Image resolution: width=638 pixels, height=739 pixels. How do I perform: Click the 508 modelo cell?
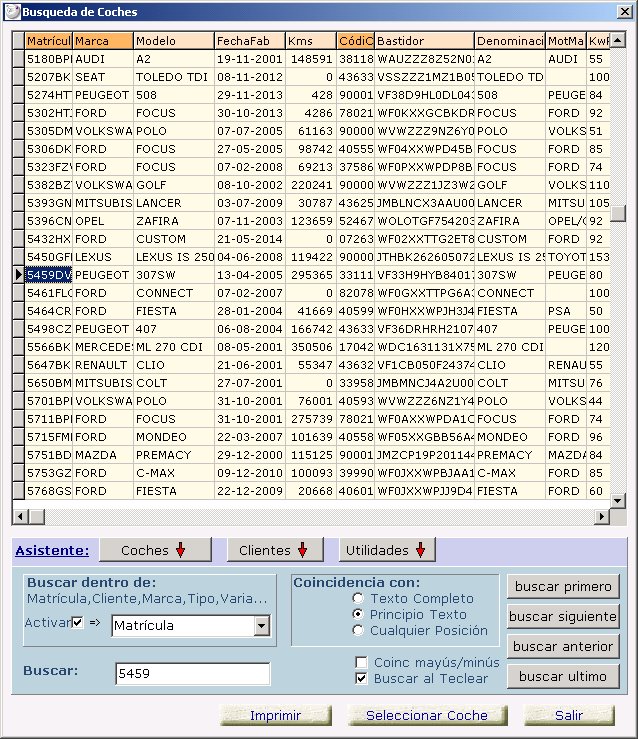174,95
